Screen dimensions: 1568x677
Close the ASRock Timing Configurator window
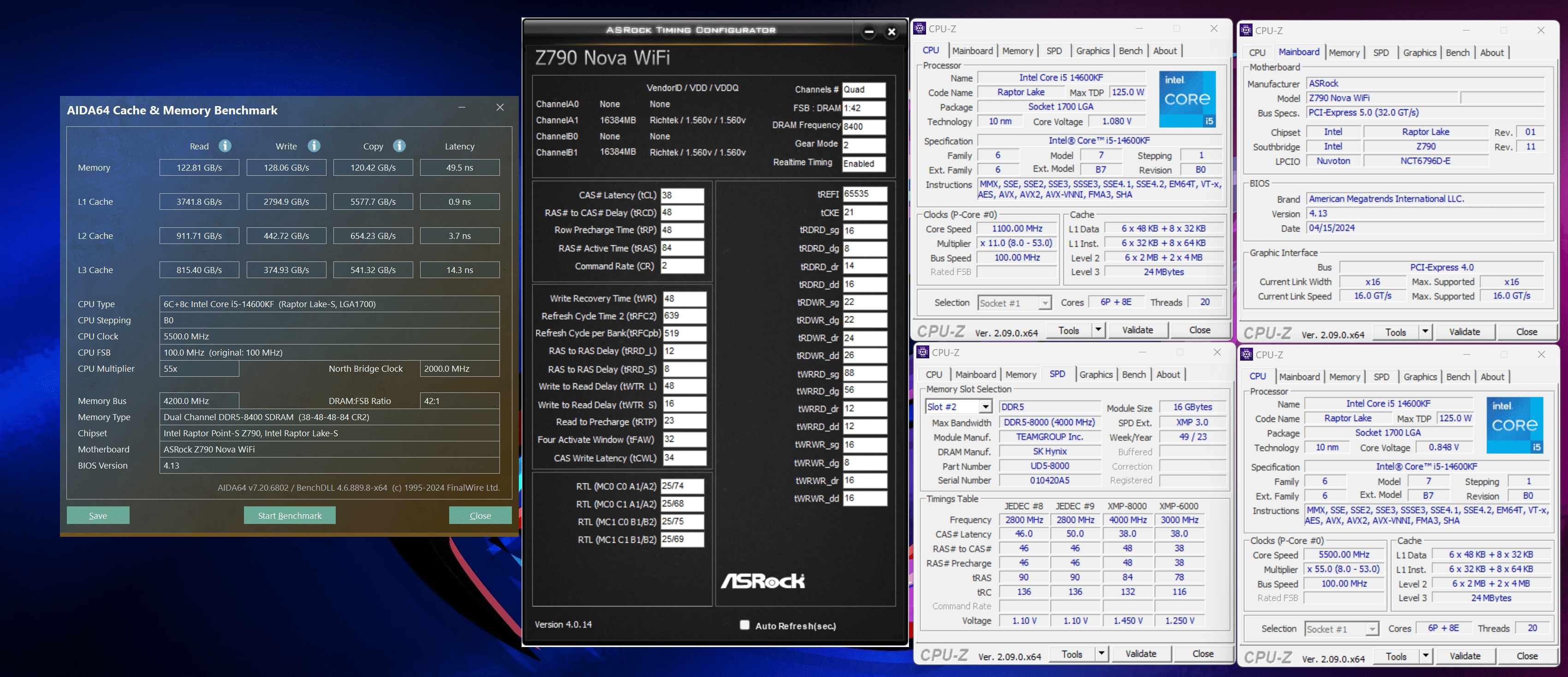[x=892, y=32]
